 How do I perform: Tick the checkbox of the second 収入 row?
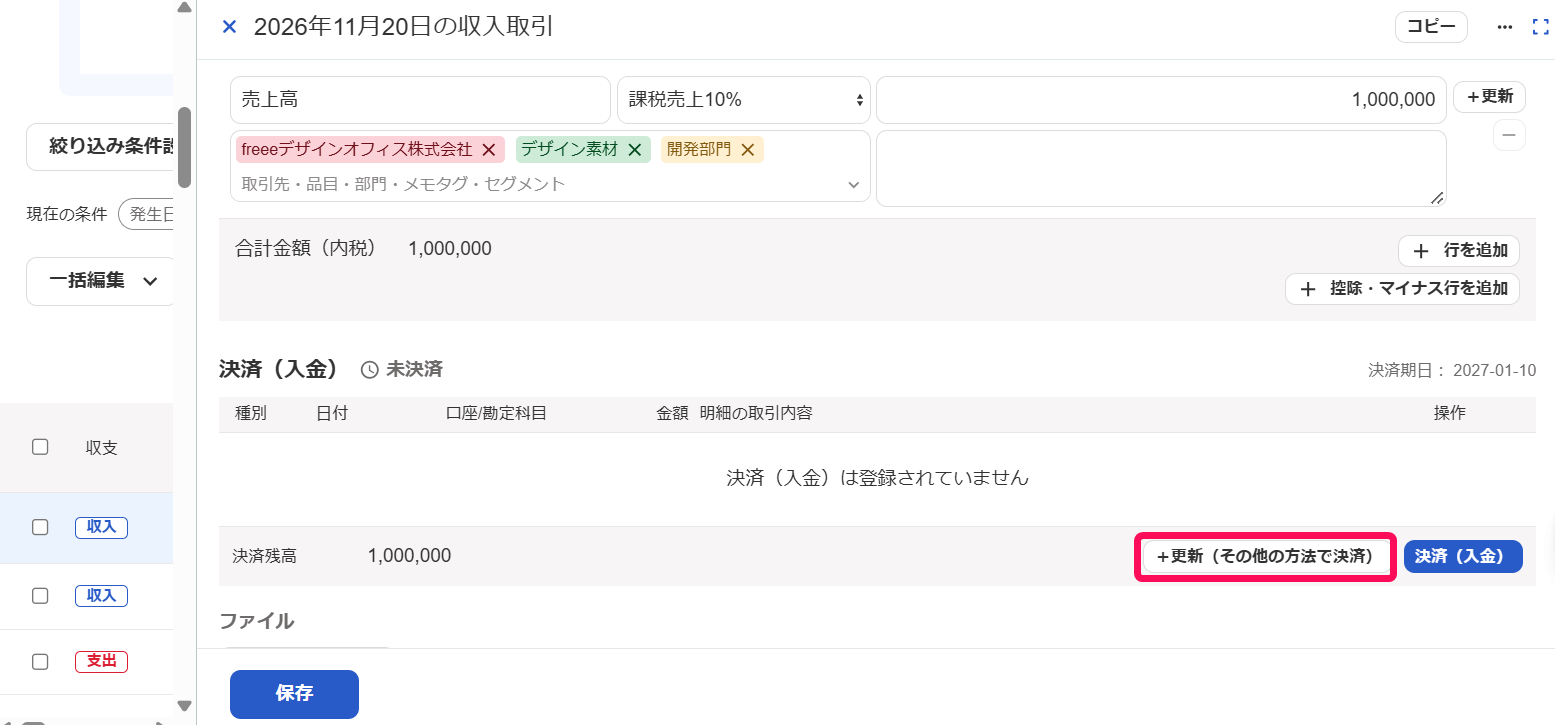tap(40, 595)
